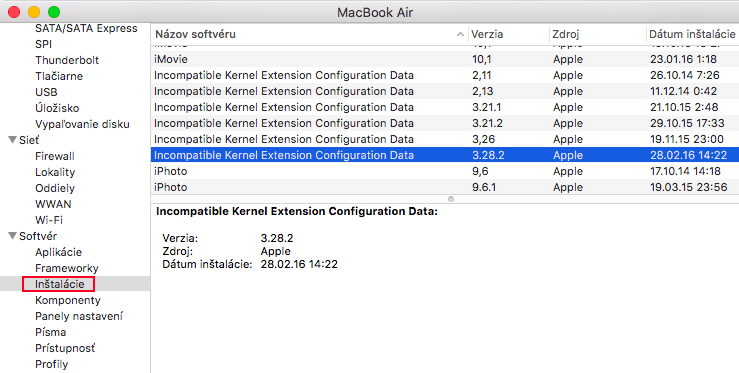Select Thunderbolt in the hardware list
The image size is (739, 373).
tap(67, 60)
